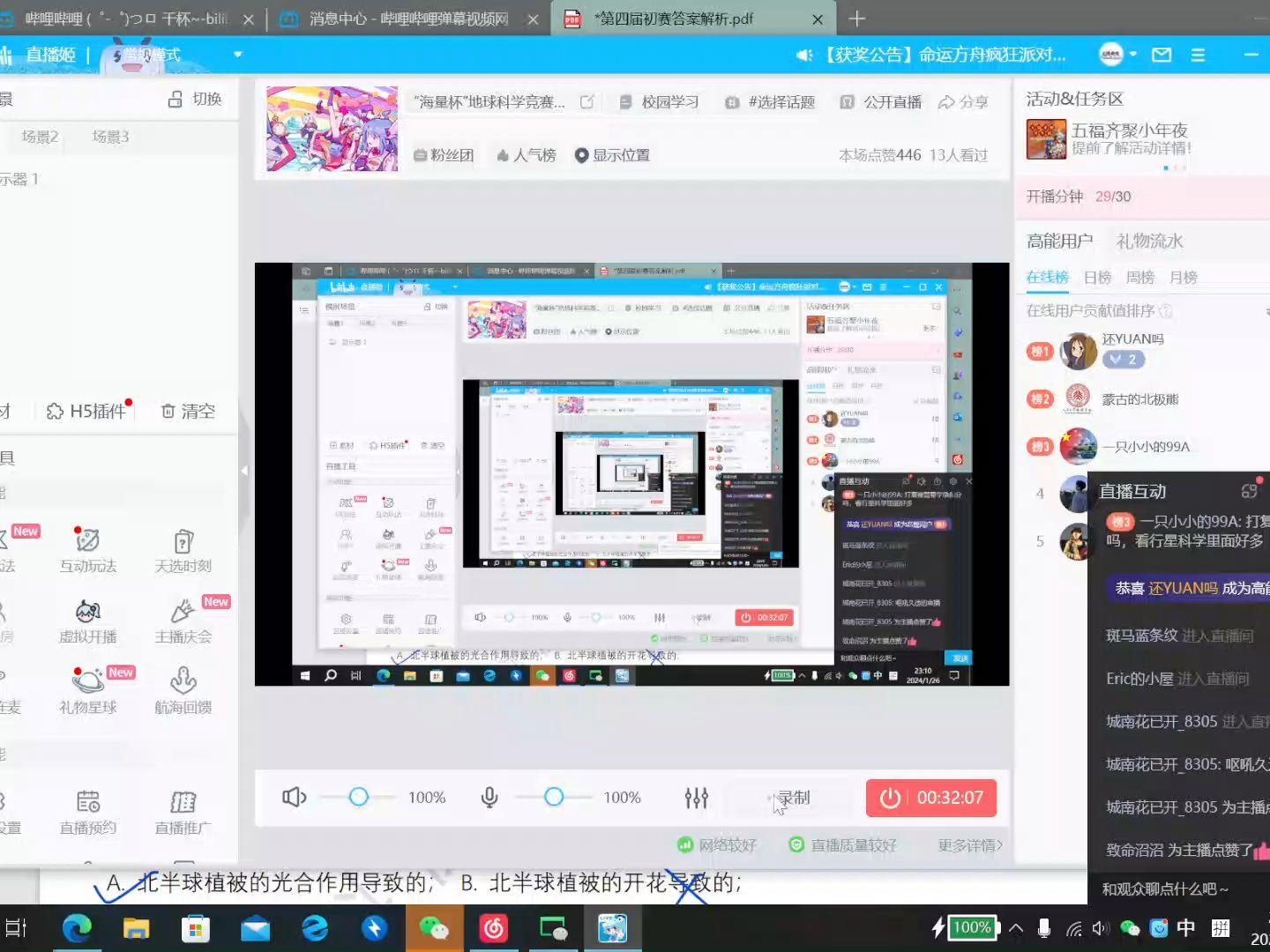
Task: Pop out the 直播互动 interaction panel
Action: coord(1249,491)
